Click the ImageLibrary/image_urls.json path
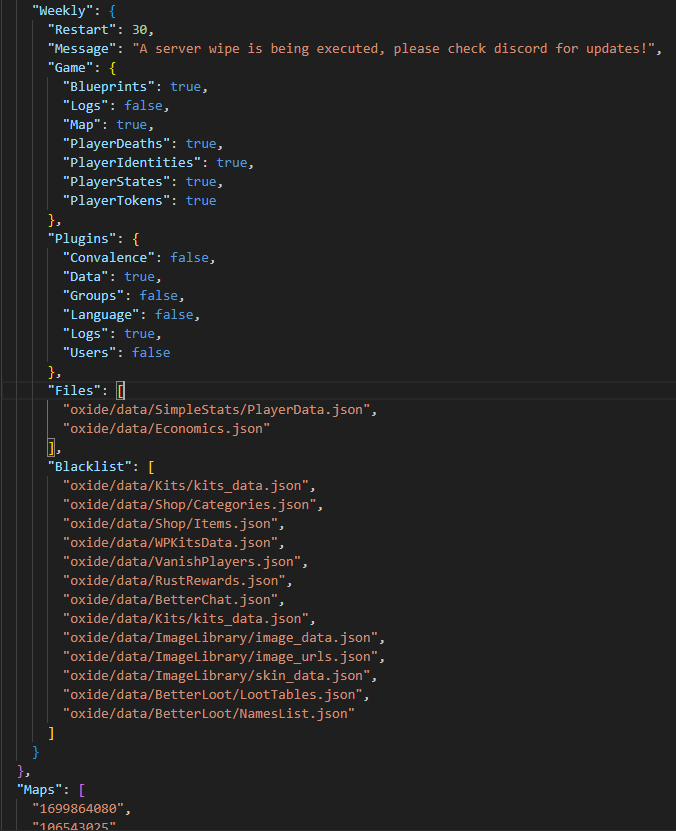The height and width of the screenshot is (831, 676). pyautogui.click(x=220, y=657)
